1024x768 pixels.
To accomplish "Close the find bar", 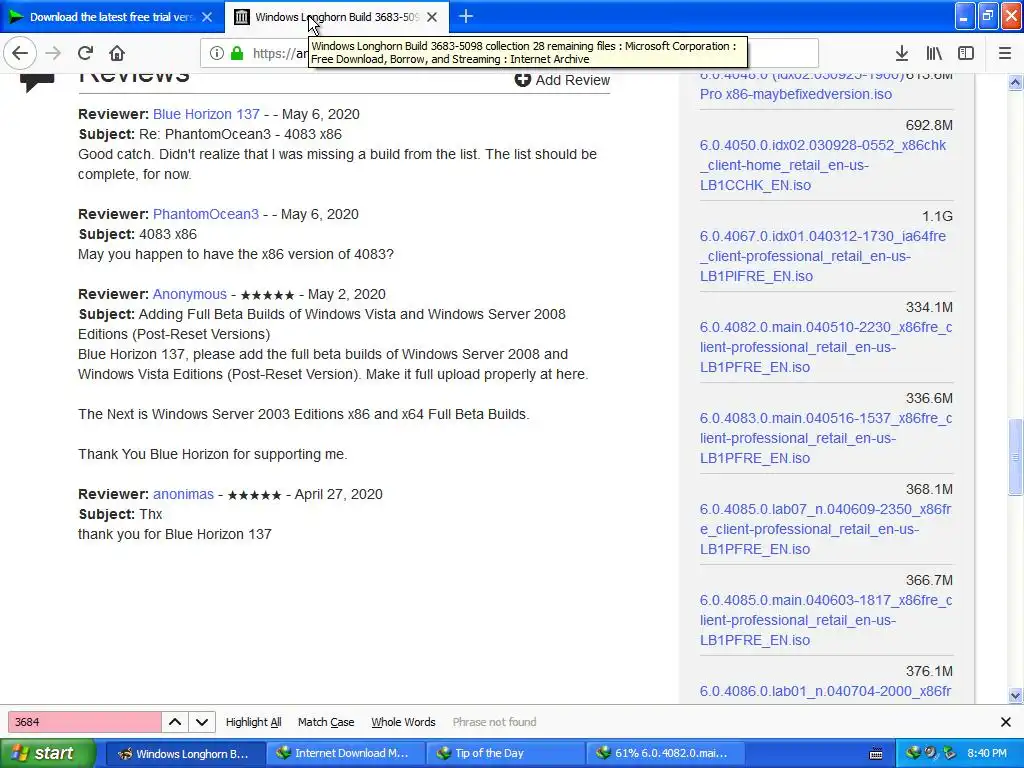I will (1006, 722).
